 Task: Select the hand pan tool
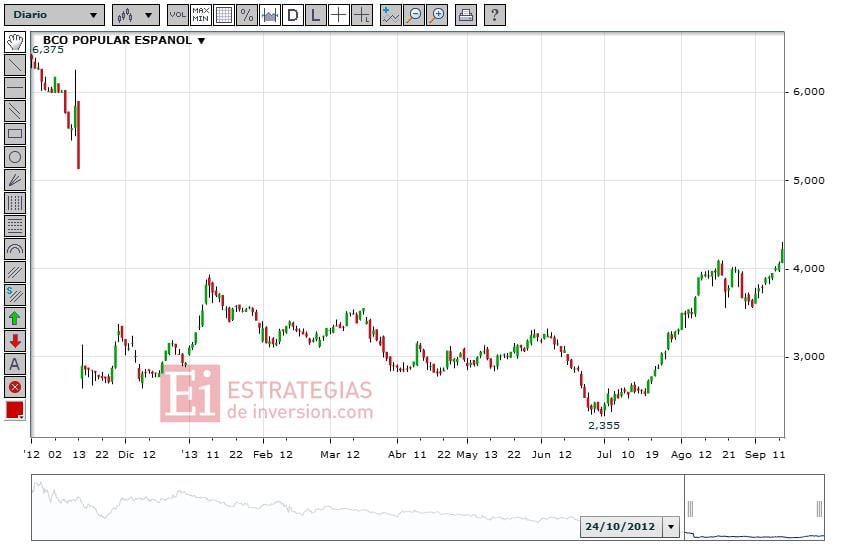pos(15,42)
